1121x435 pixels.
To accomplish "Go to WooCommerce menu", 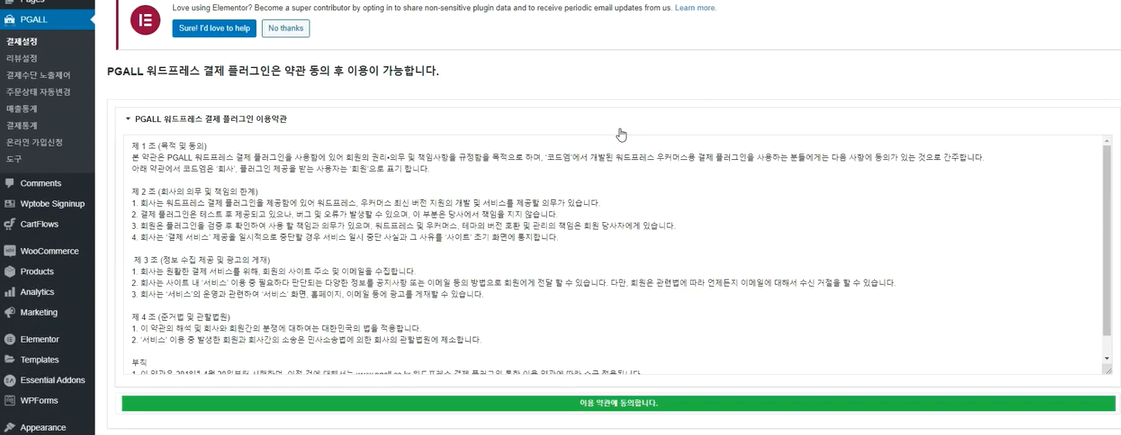I will (x=47, y=251).
